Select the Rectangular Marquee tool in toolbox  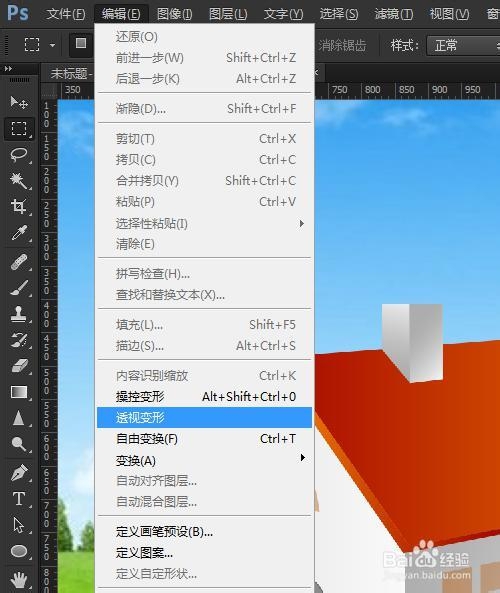19,129
